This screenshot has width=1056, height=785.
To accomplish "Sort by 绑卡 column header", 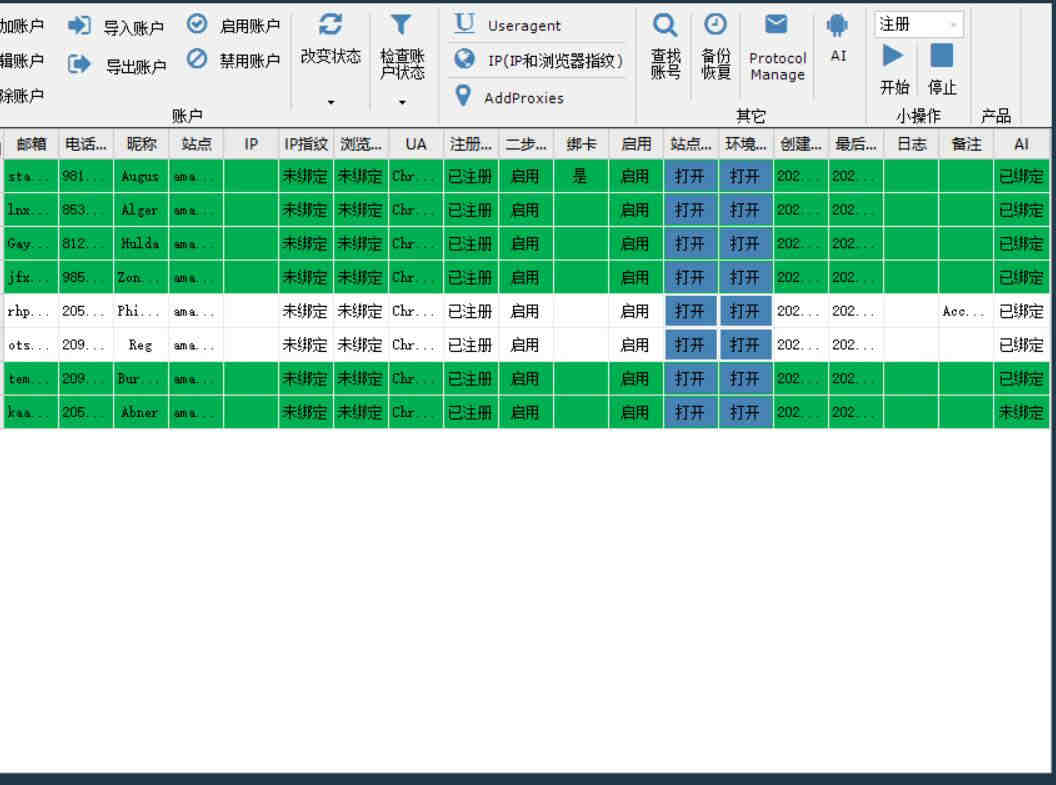I will (581, 143).
